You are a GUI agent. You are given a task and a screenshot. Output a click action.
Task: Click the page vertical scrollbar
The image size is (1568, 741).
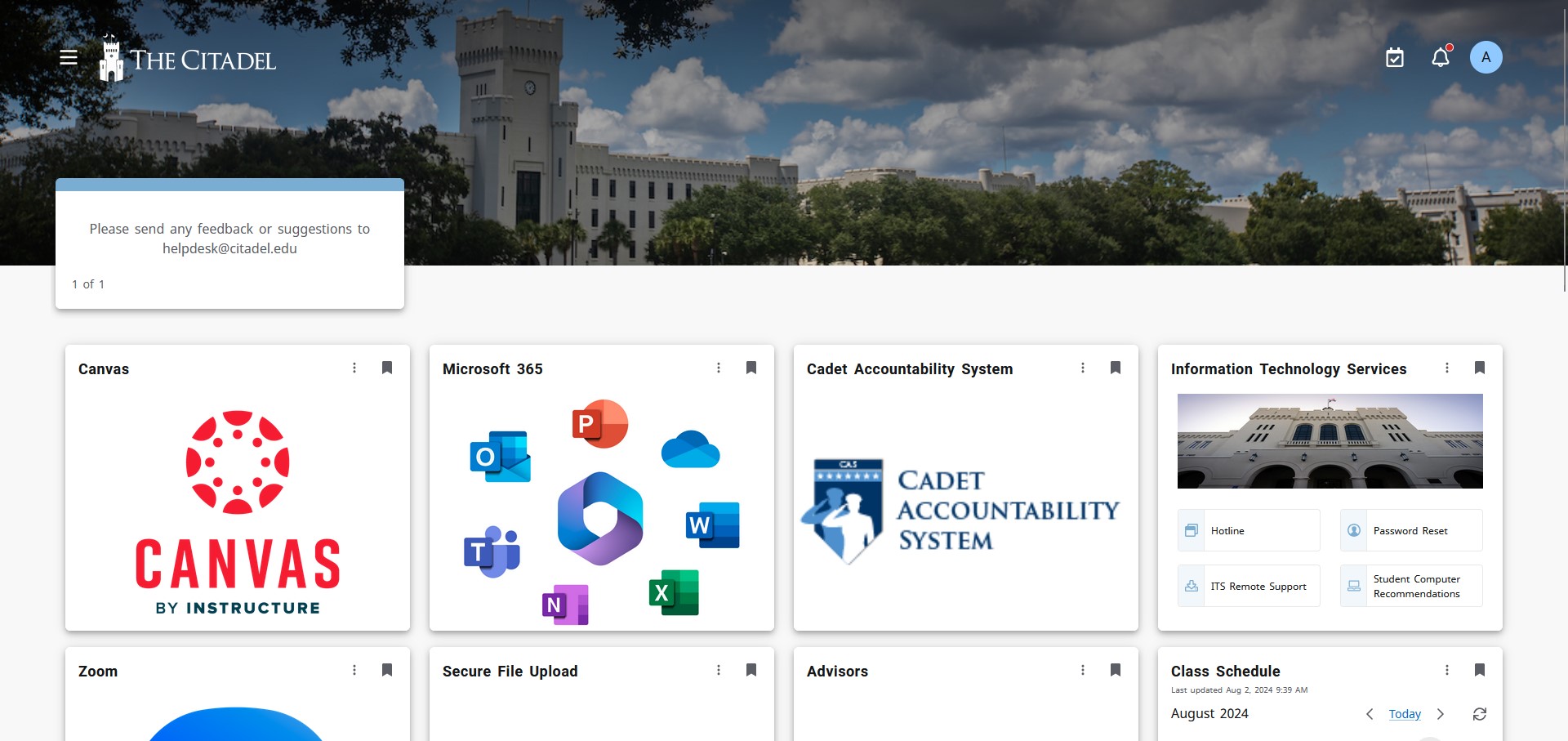(1564, 147)
